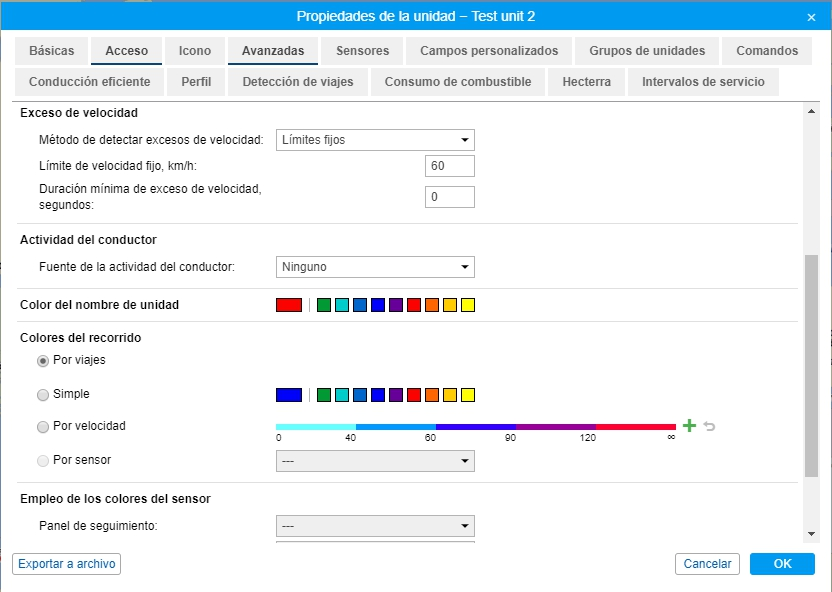Screen dimensions: 832x592
Task: Switch to the Sensores tab
Action: [361, 50]
